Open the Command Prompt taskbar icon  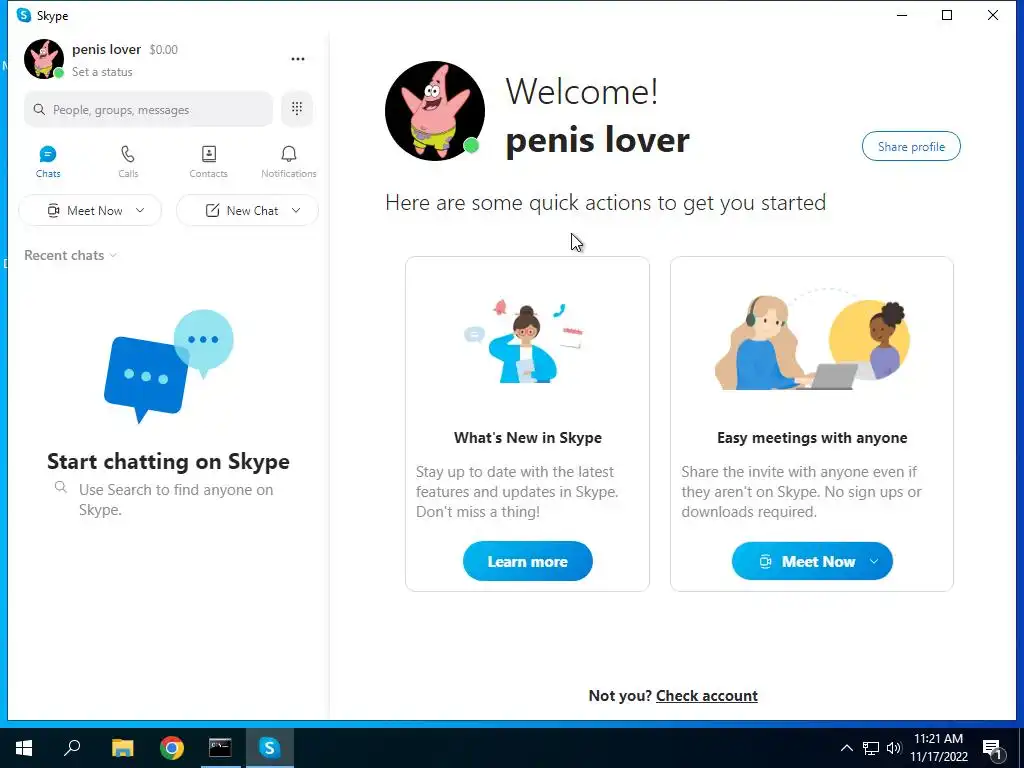[x=220, y=748]
